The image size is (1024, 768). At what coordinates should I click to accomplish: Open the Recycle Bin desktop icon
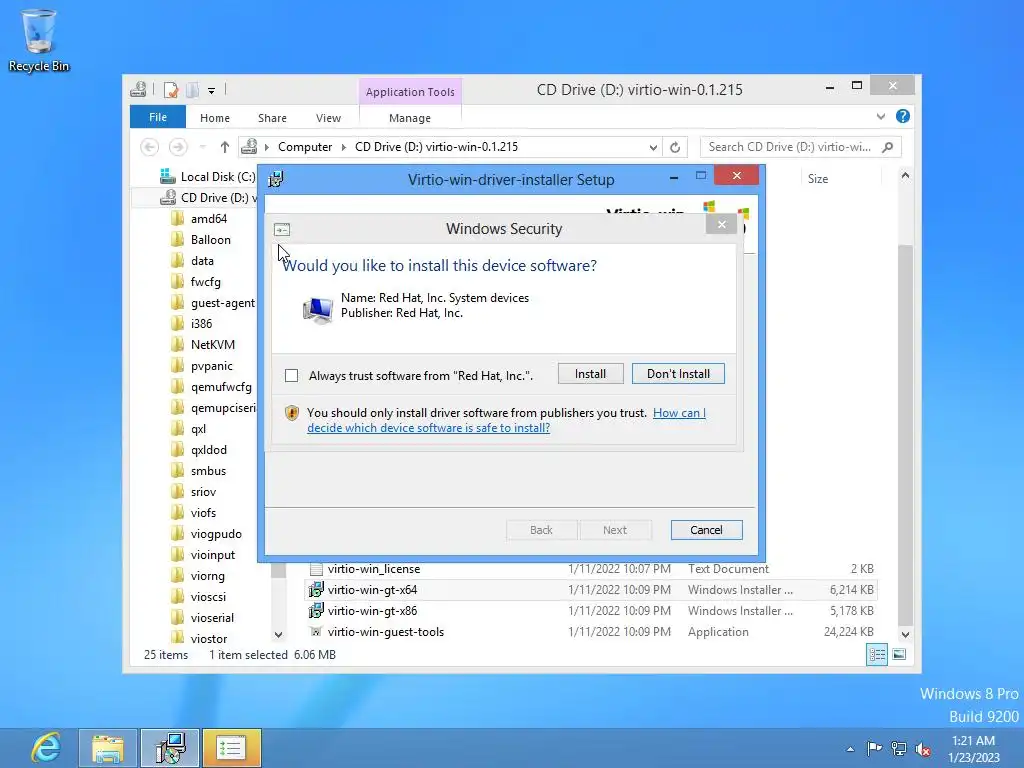[x=39, y=40]
